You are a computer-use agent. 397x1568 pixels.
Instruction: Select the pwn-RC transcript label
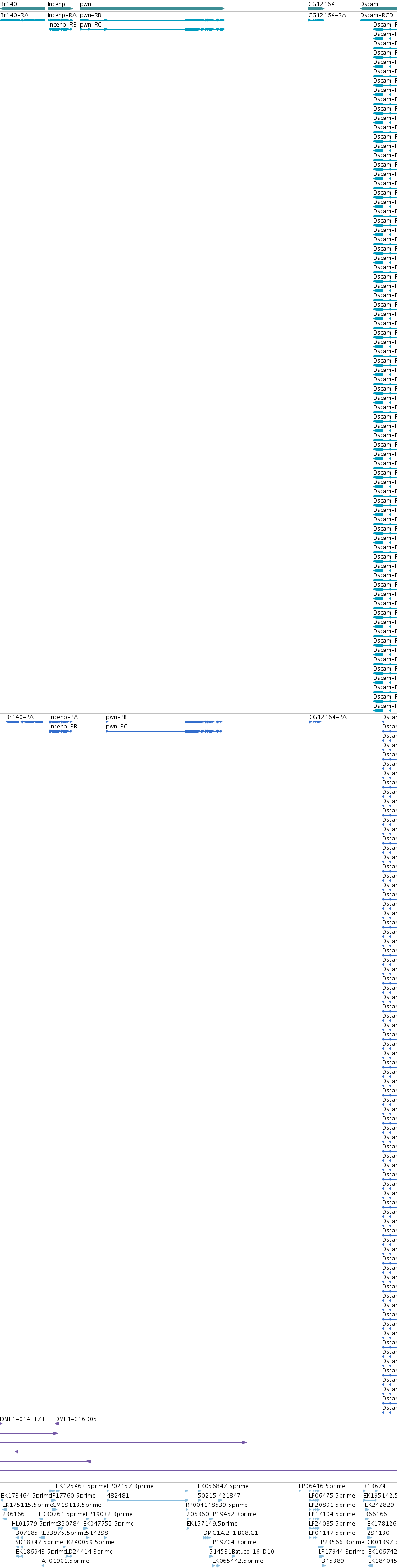[x=91, y=24]
